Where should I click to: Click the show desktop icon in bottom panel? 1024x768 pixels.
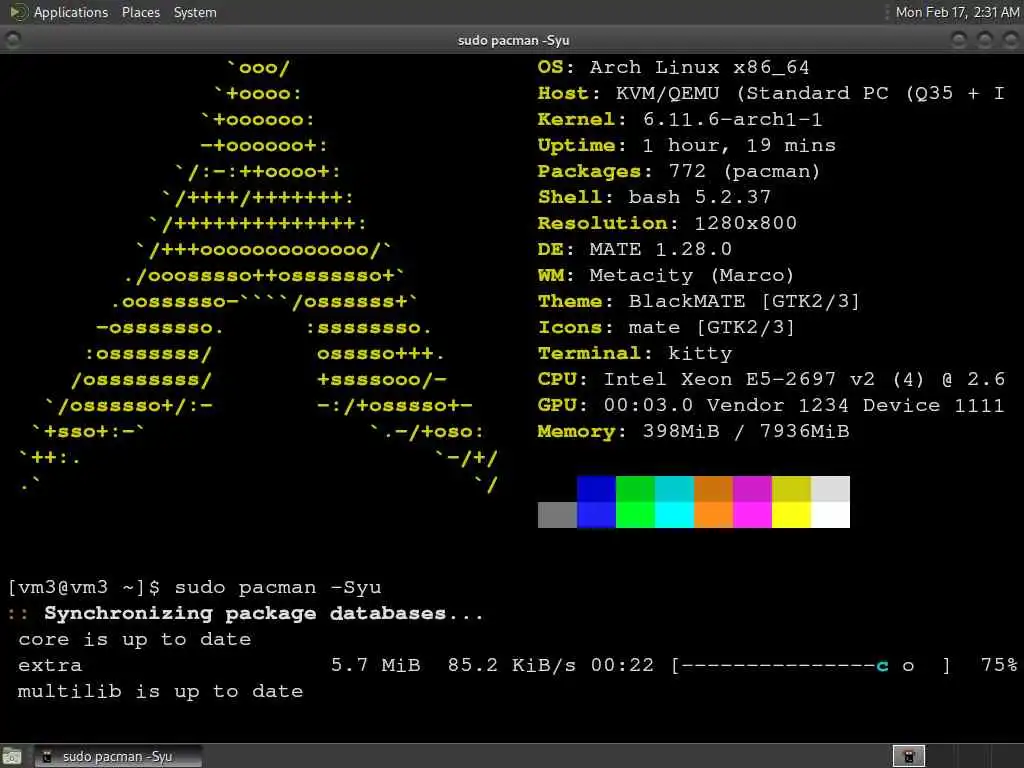pyautogui.click(x=12, y=757)
